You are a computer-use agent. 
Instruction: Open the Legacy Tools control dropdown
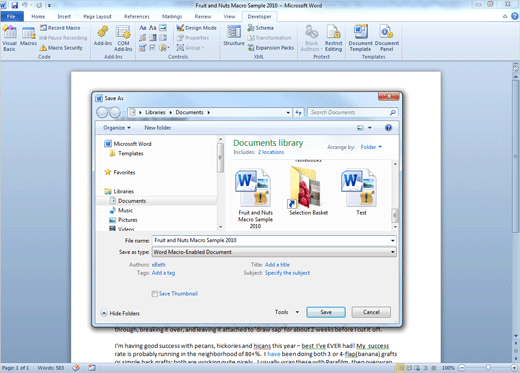tap(164, 48)
